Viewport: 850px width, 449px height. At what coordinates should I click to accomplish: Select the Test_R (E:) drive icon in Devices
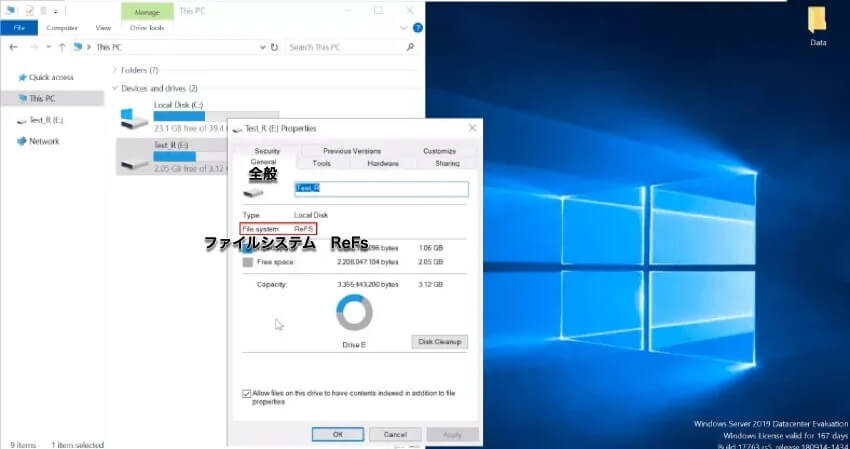133,162
